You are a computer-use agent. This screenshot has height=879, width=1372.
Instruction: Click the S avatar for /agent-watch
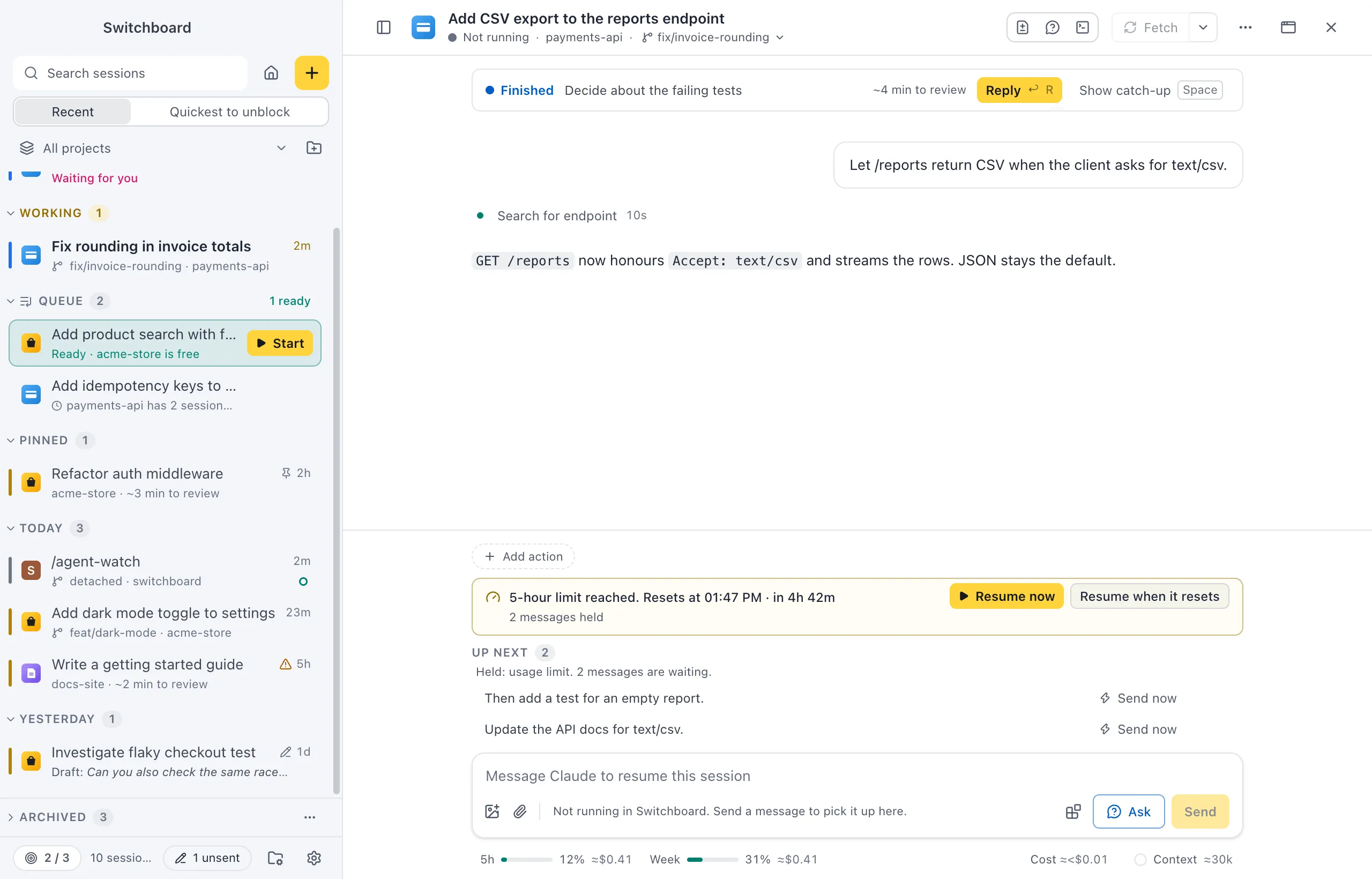pyautogui.click(x=31, y=570)
